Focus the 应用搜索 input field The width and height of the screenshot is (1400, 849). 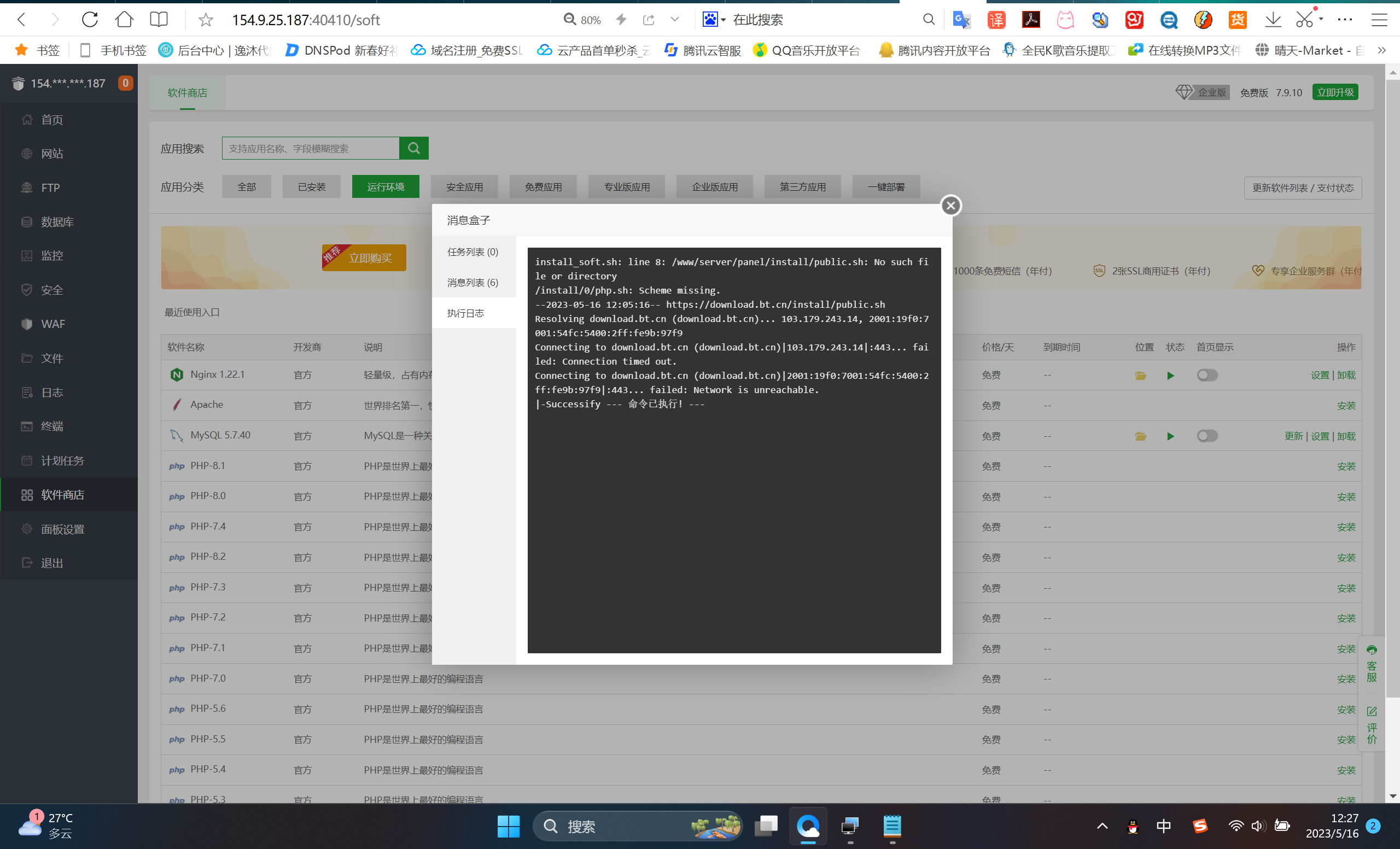(x=311, y=148)
